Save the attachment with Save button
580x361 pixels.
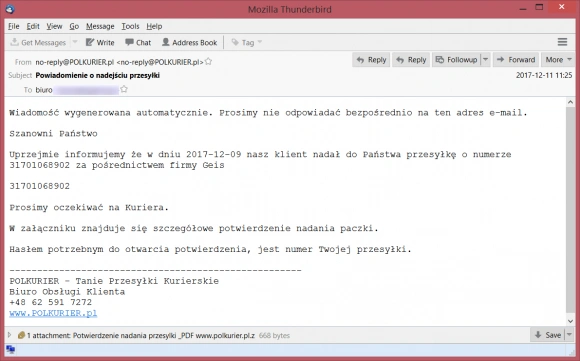click(548, 335)
